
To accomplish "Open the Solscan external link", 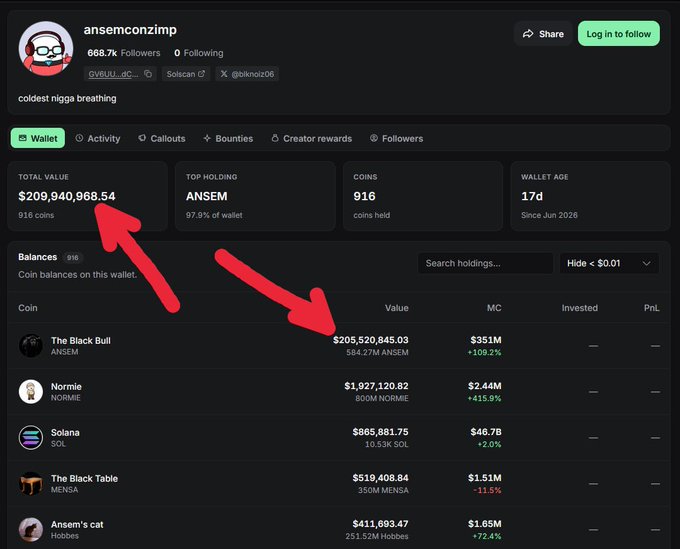I will coord(186,74).
